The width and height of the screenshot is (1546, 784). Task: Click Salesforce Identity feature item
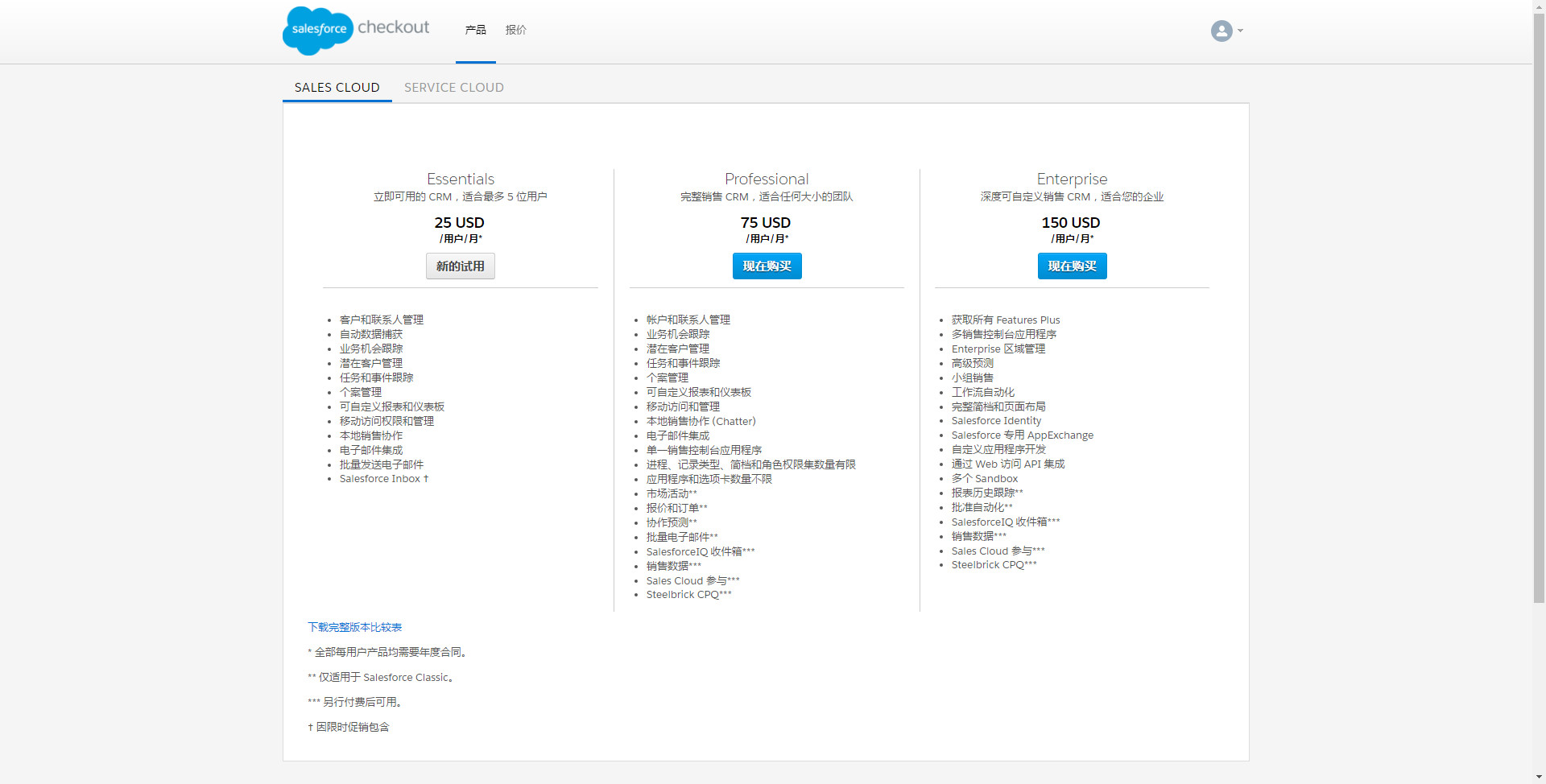pos(996,421)
